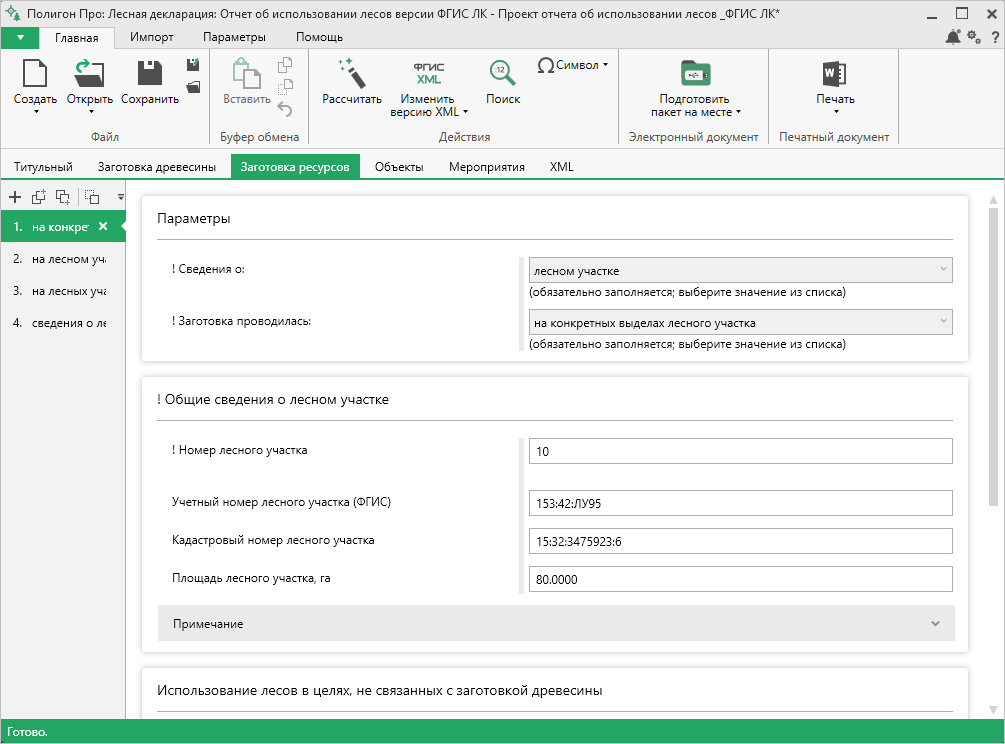Click the undo arrow icon
This screenshot has width=1005, height=744.
coord(285,110)
